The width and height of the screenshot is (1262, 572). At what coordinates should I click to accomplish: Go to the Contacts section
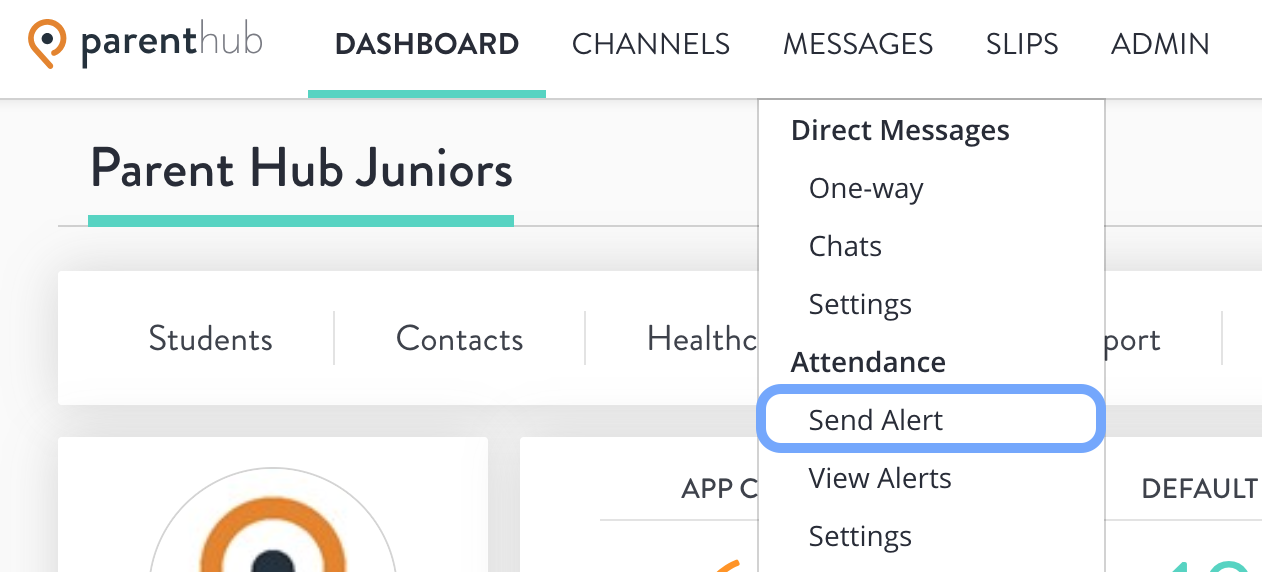(459, 339)
